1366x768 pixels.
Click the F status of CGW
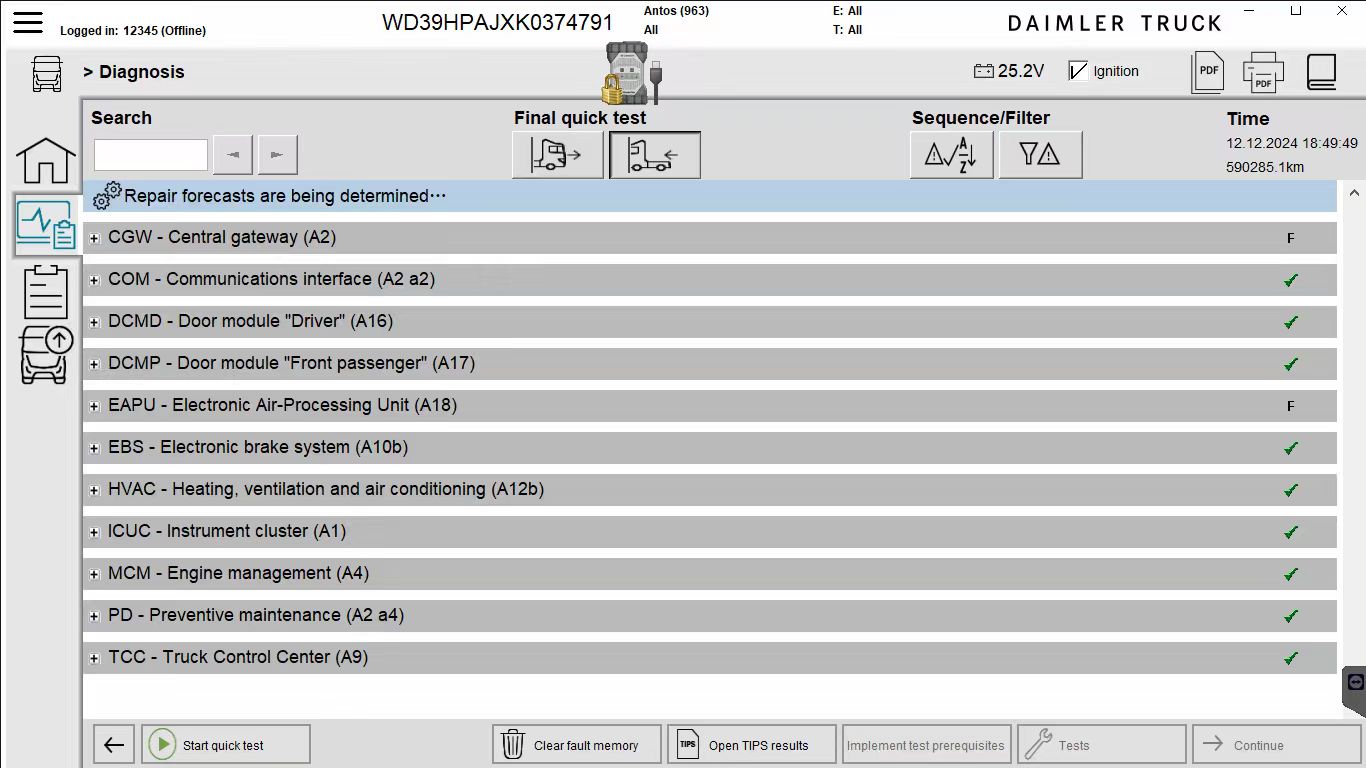tap(1291, 238)
